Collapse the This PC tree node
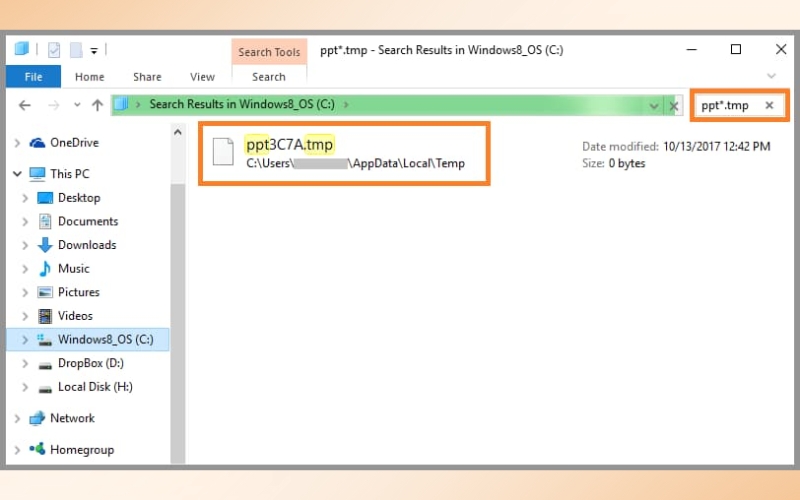Viewport: 800px width, 500px height. pyautogui.click(x=17, y=174)
